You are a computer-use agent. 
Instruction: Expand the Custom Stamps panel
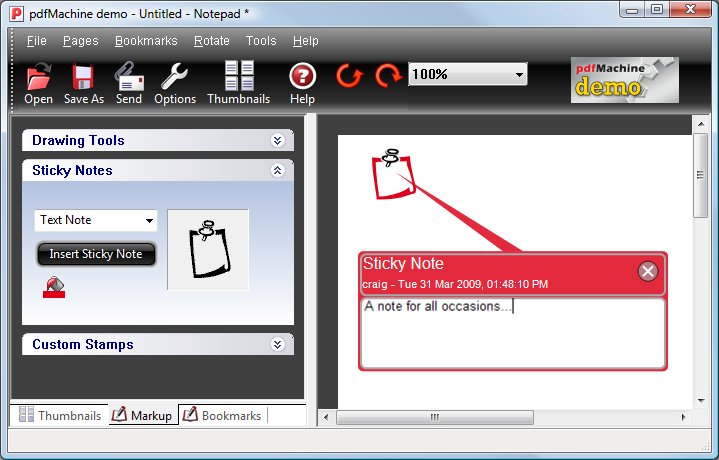tap(277, 345)
